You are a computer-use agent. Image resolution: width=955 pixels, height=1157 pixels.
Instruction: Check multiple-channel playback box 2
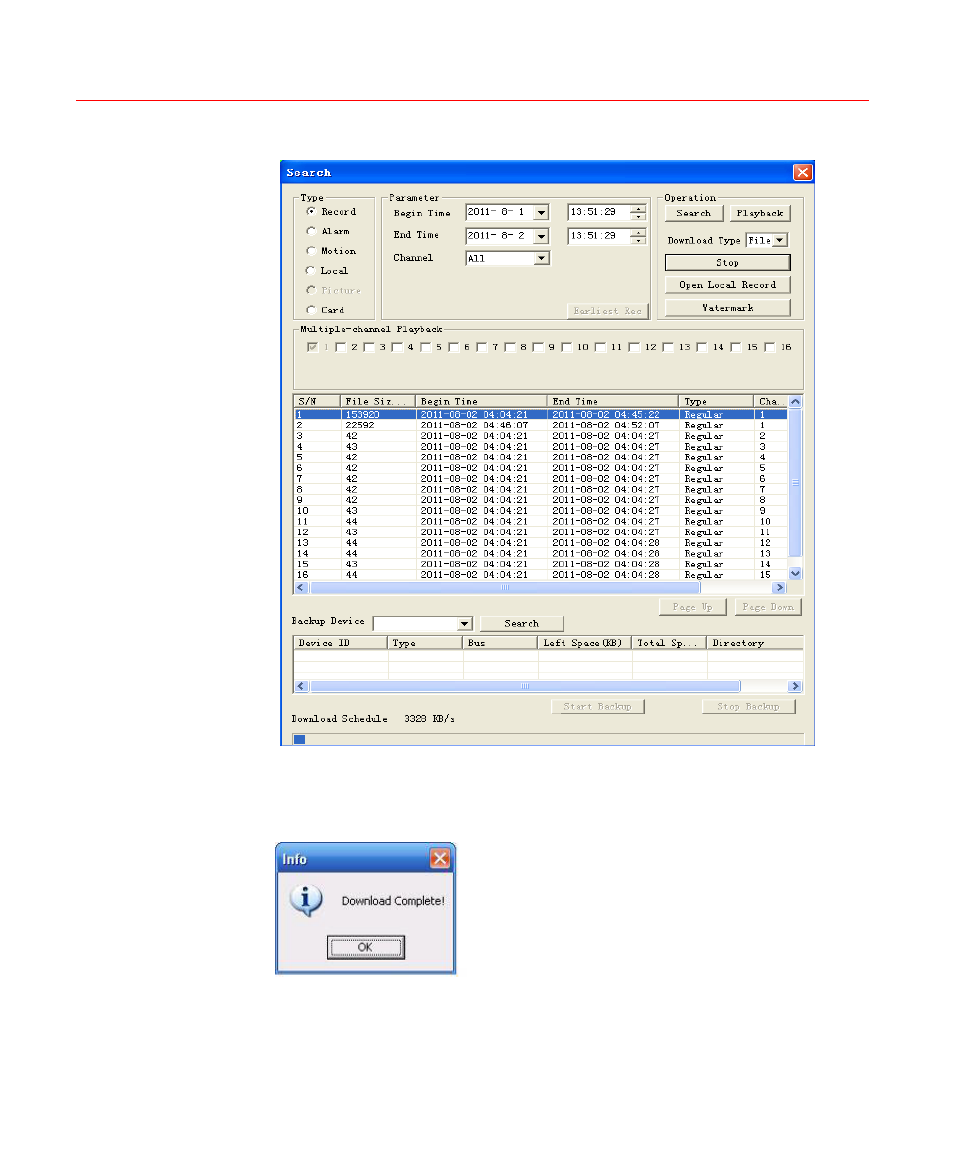tap(340, 347)
